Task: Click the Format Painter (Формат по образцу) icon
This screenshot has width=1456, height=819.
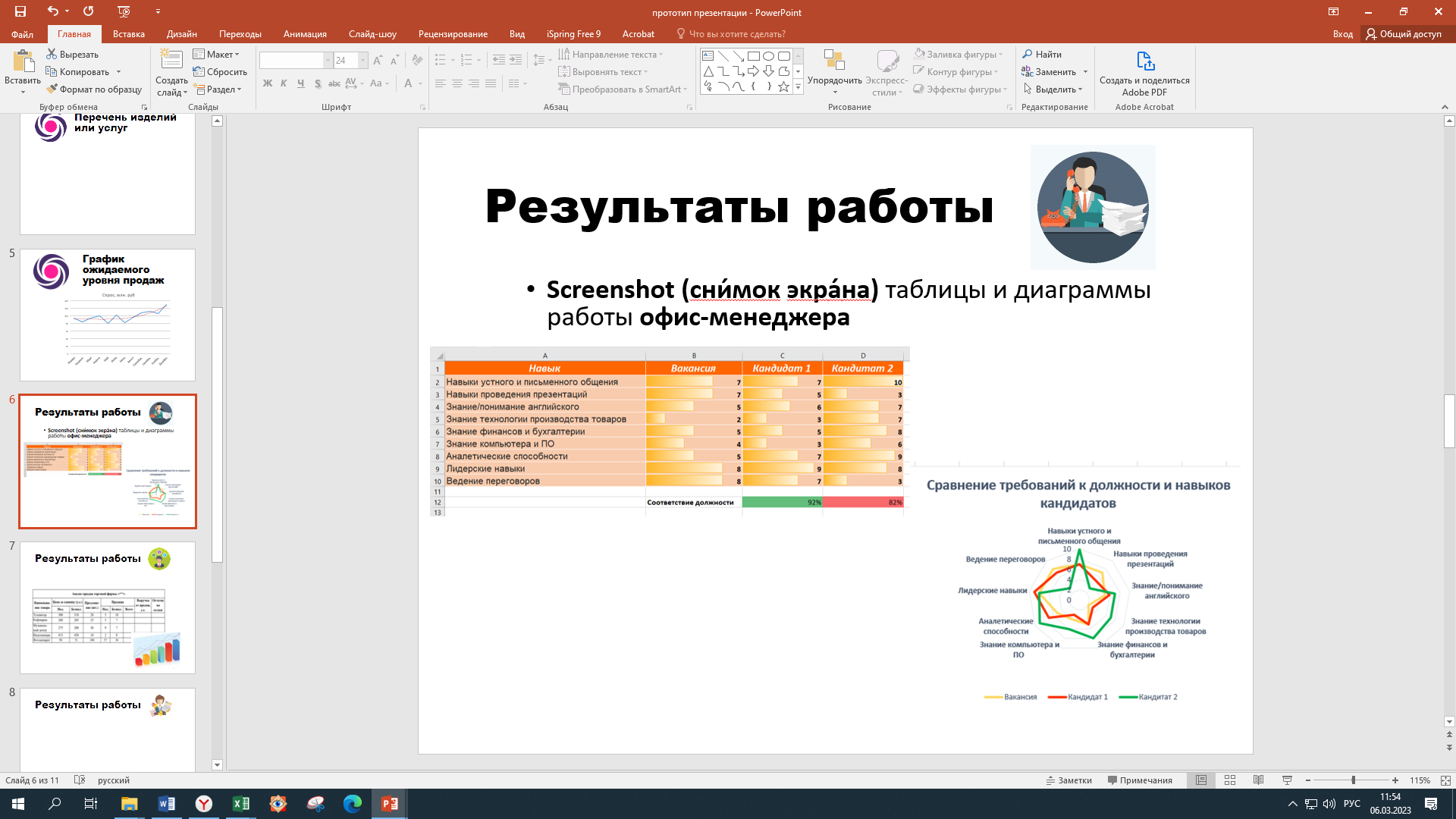Action: point(52,89)
